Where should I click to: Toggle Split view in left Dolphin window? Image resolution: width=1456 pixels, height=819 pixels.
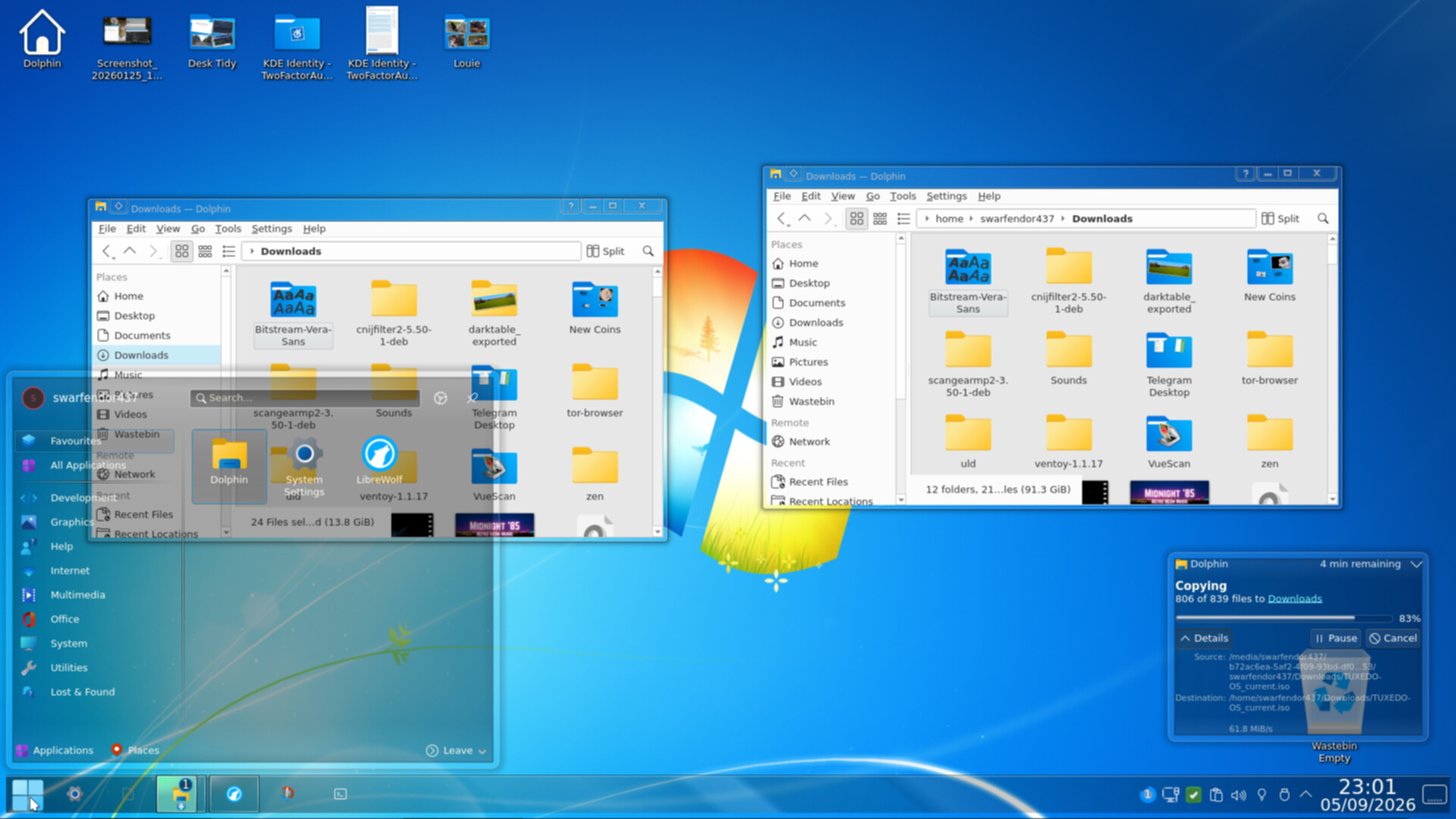pos(605,251)
